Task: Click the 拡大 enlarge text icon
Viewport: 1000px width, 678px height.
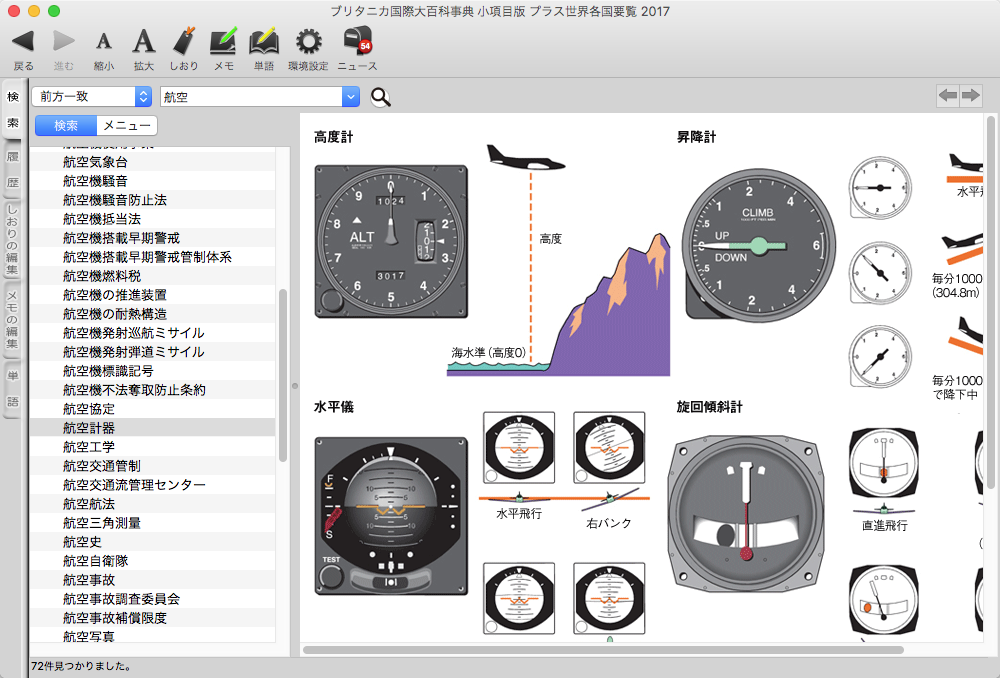Action: tap(144, 41)
